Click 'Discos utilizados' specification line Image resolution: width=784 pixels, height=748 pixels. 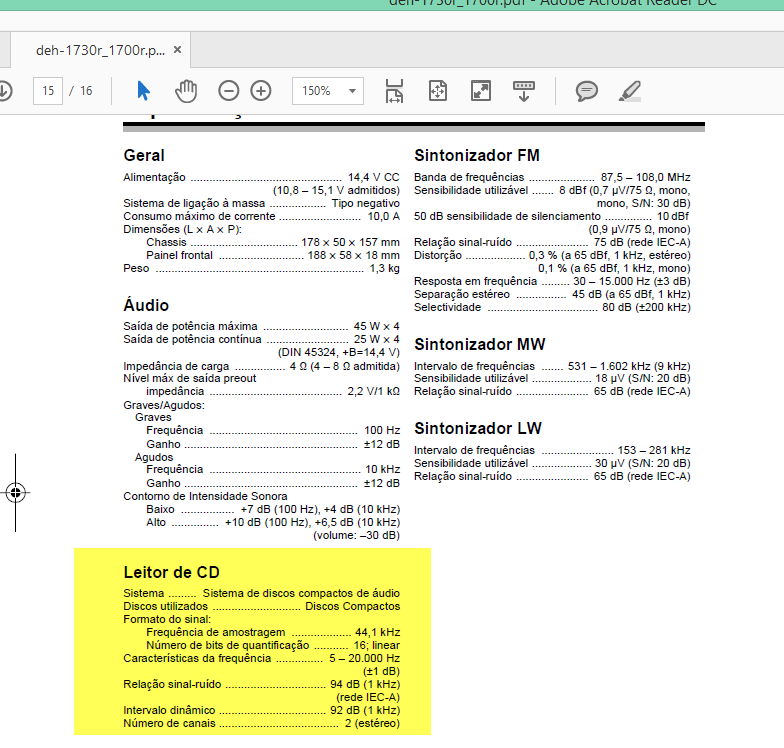(x=262, y=606)
